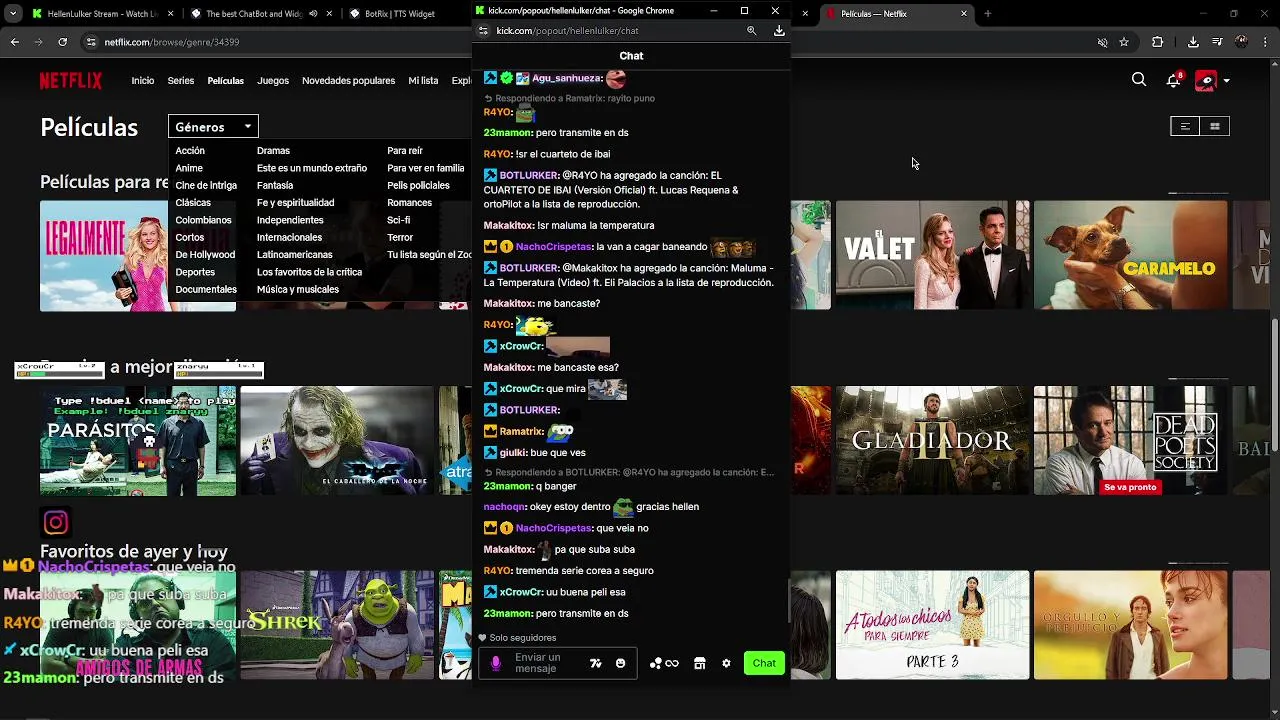The width and height of the screenshot is (1280, 720).
Task: Open Netflix Series section
Action: (x=181, y=81)
